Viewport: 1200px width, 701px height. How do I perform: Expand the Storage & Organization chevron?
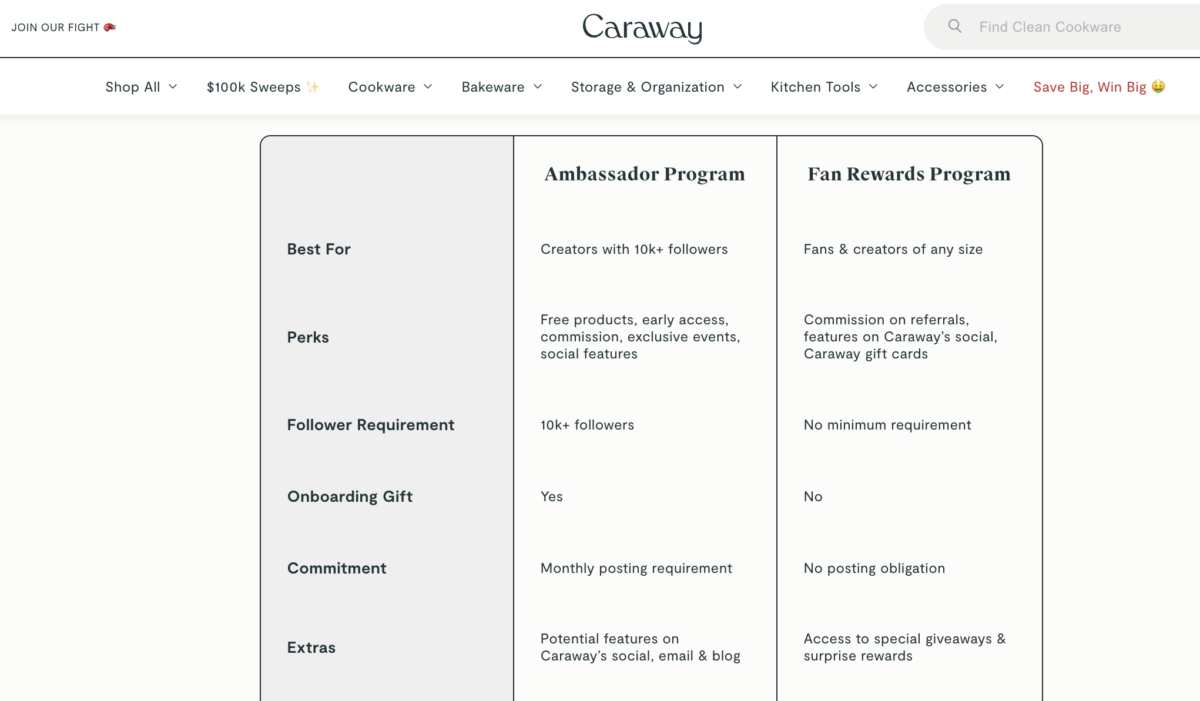coord(737,87)
